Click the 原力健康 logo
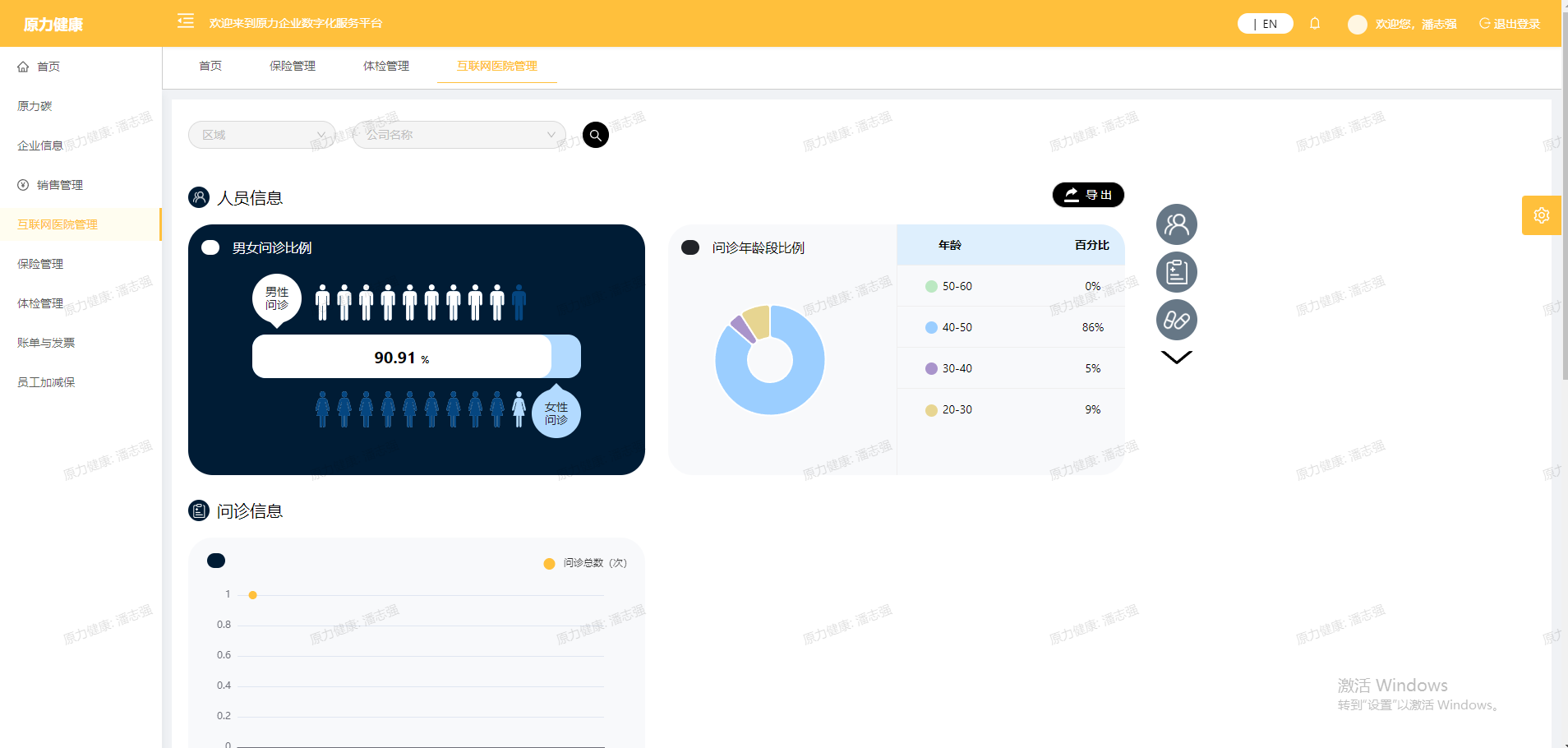 pos(53,25)
